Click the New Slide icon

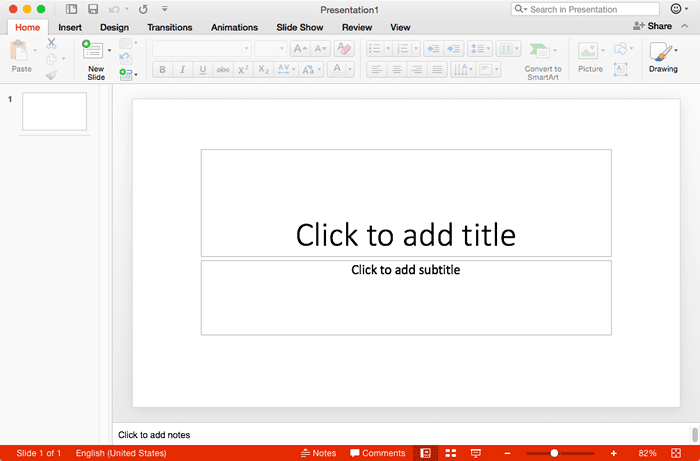[x=94, y=52]
